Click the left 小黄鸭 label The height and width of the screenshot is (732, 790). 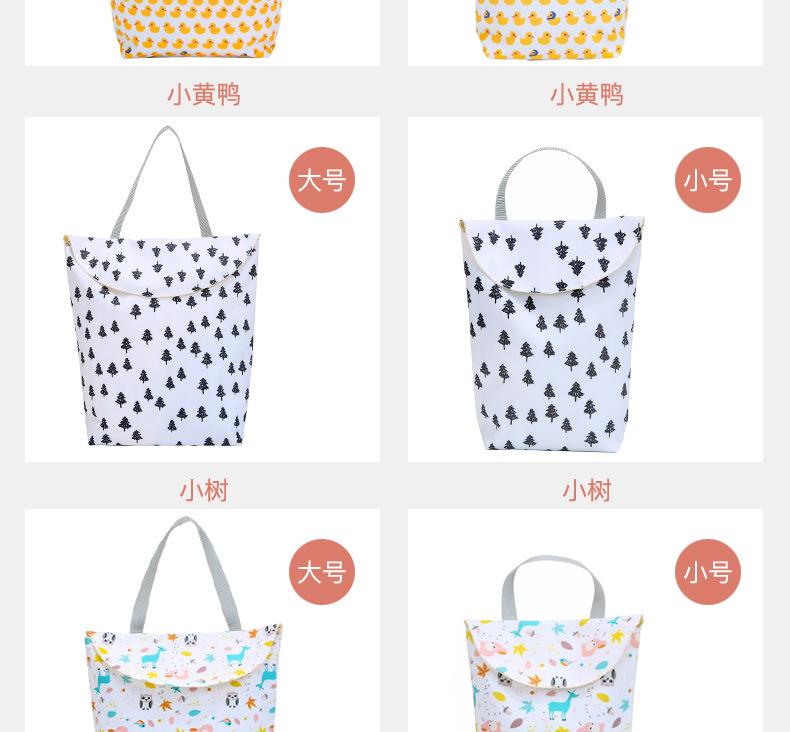(204, 95)
